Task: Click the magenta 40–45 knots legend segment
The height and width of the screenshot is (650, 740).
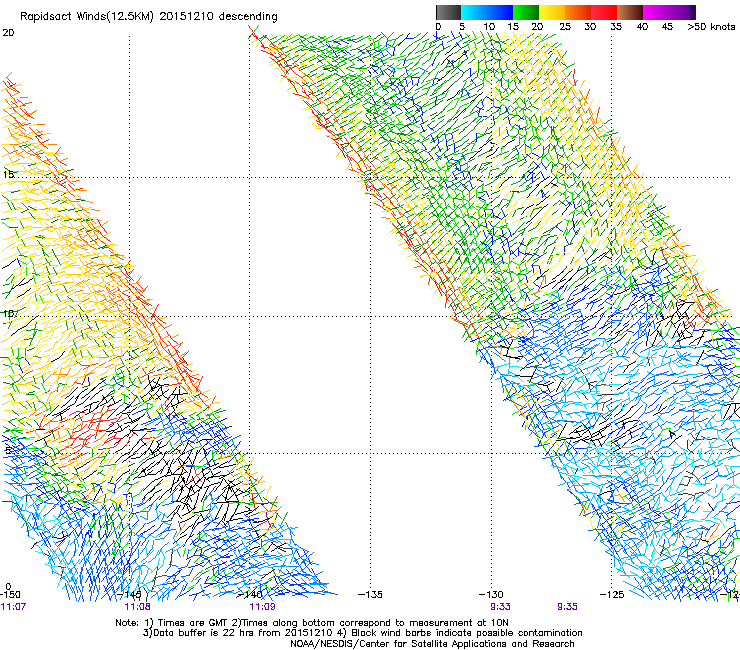Action: tap(656, 12)
